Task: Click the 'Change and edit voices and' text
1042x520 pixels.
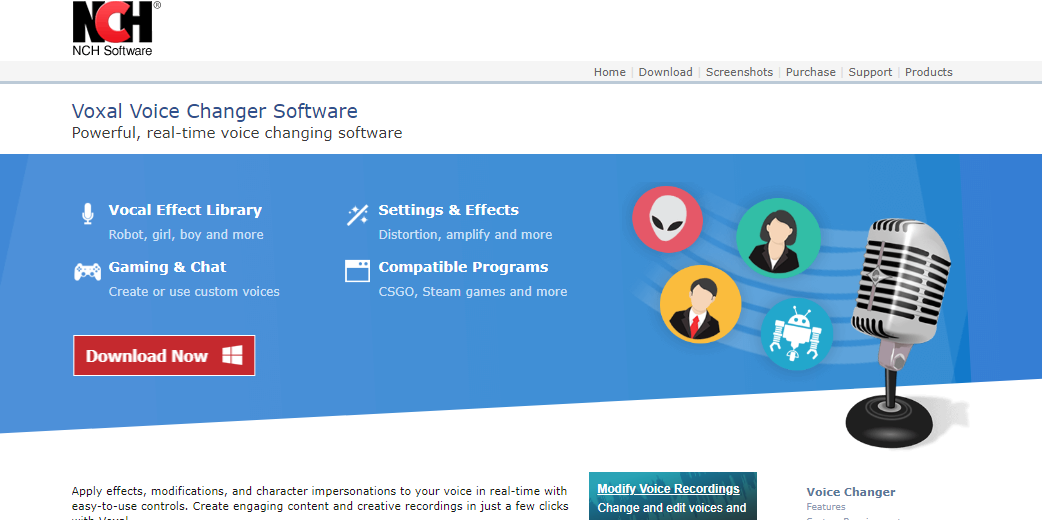Action: pos(671,508)
